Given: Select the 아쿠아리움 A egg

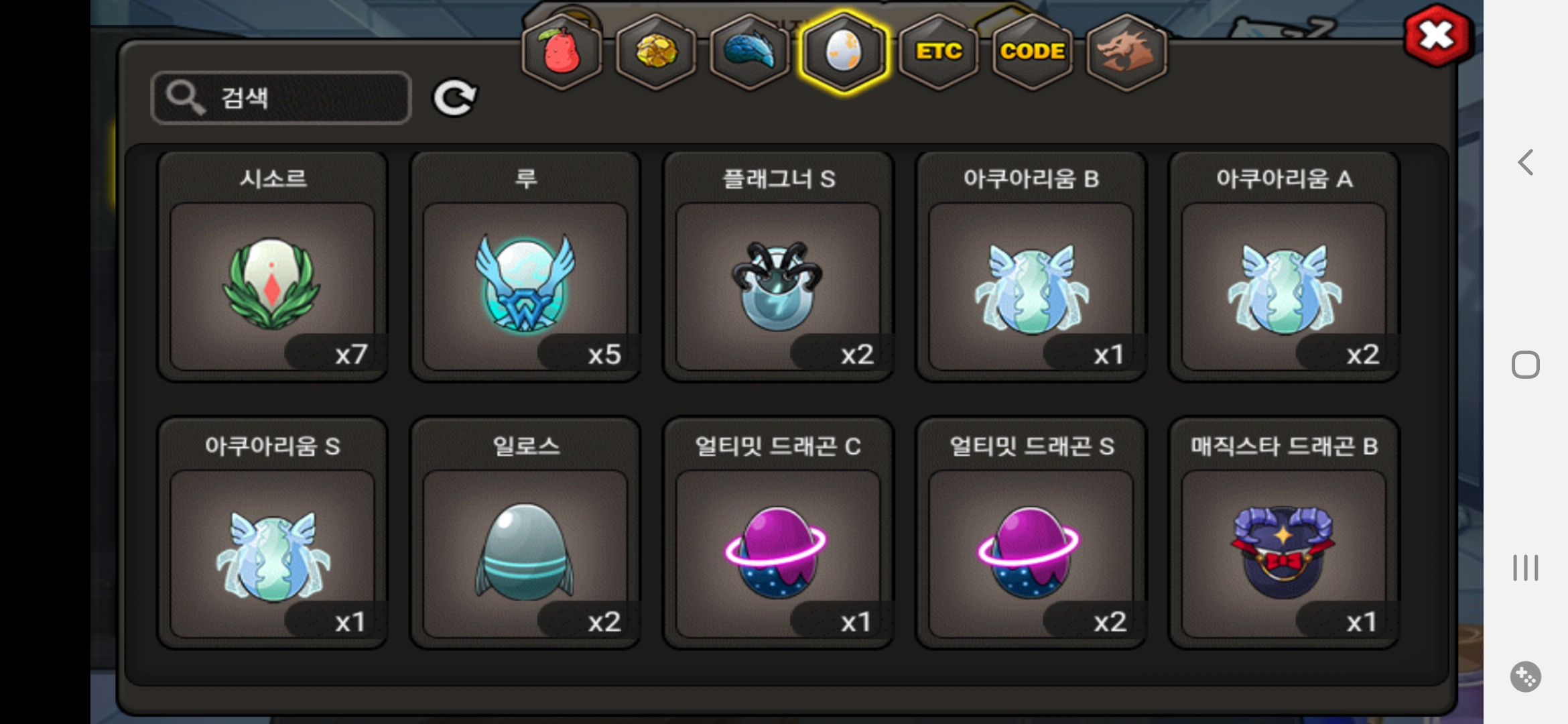Looking at the screenshot, I should tap(1284, 266).
